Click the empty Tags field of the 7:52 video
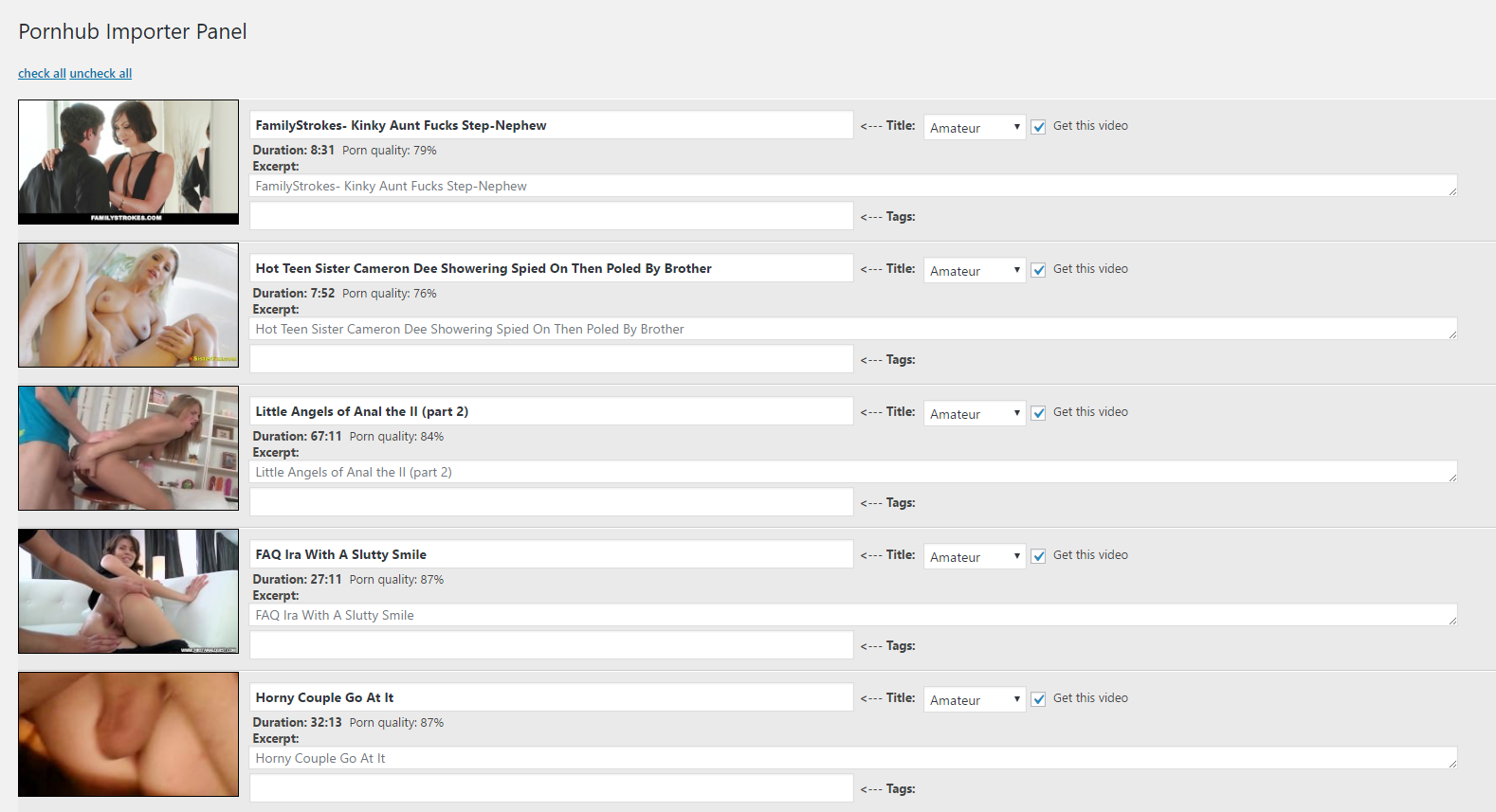 551,359
